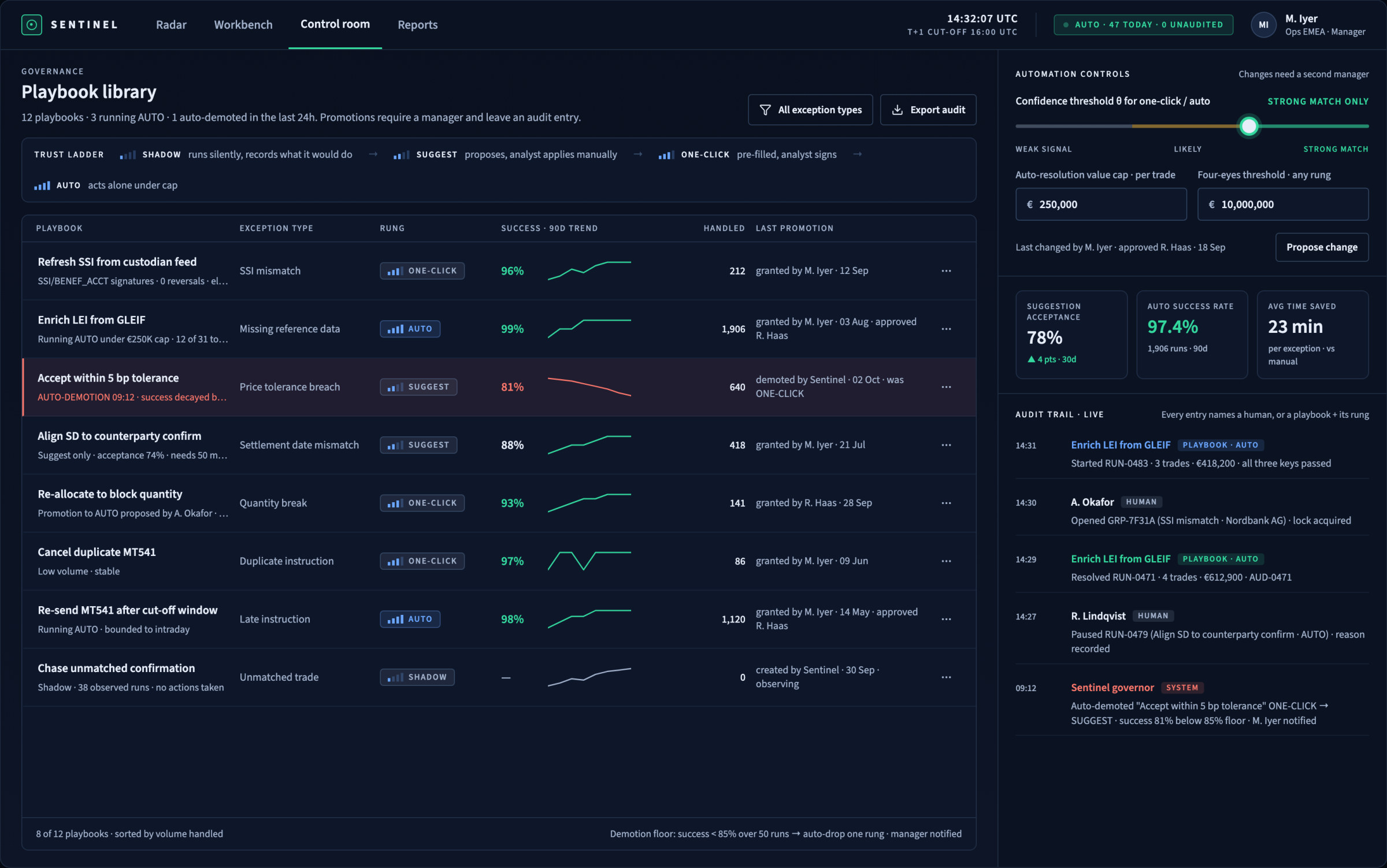Image resolution: width=1387 pixels, height=868 pixels.
Task: Click the Sentinel logo icon
Action: tap(31, 25)
